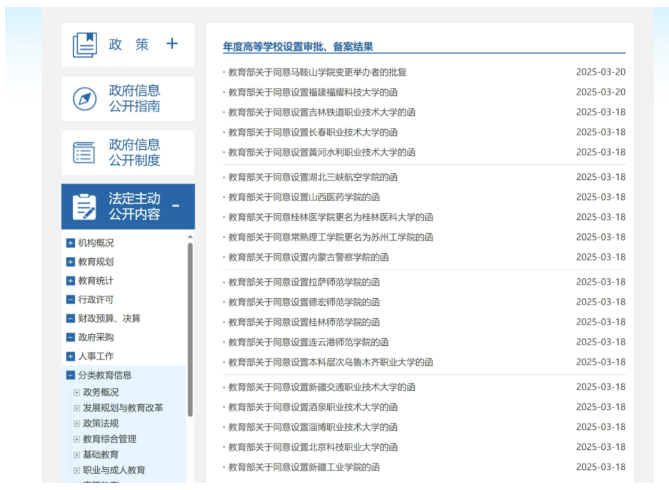669x490 pixels.
Task: Collapse the 行政许可 minus icon
Action: (x=70, y=300)
